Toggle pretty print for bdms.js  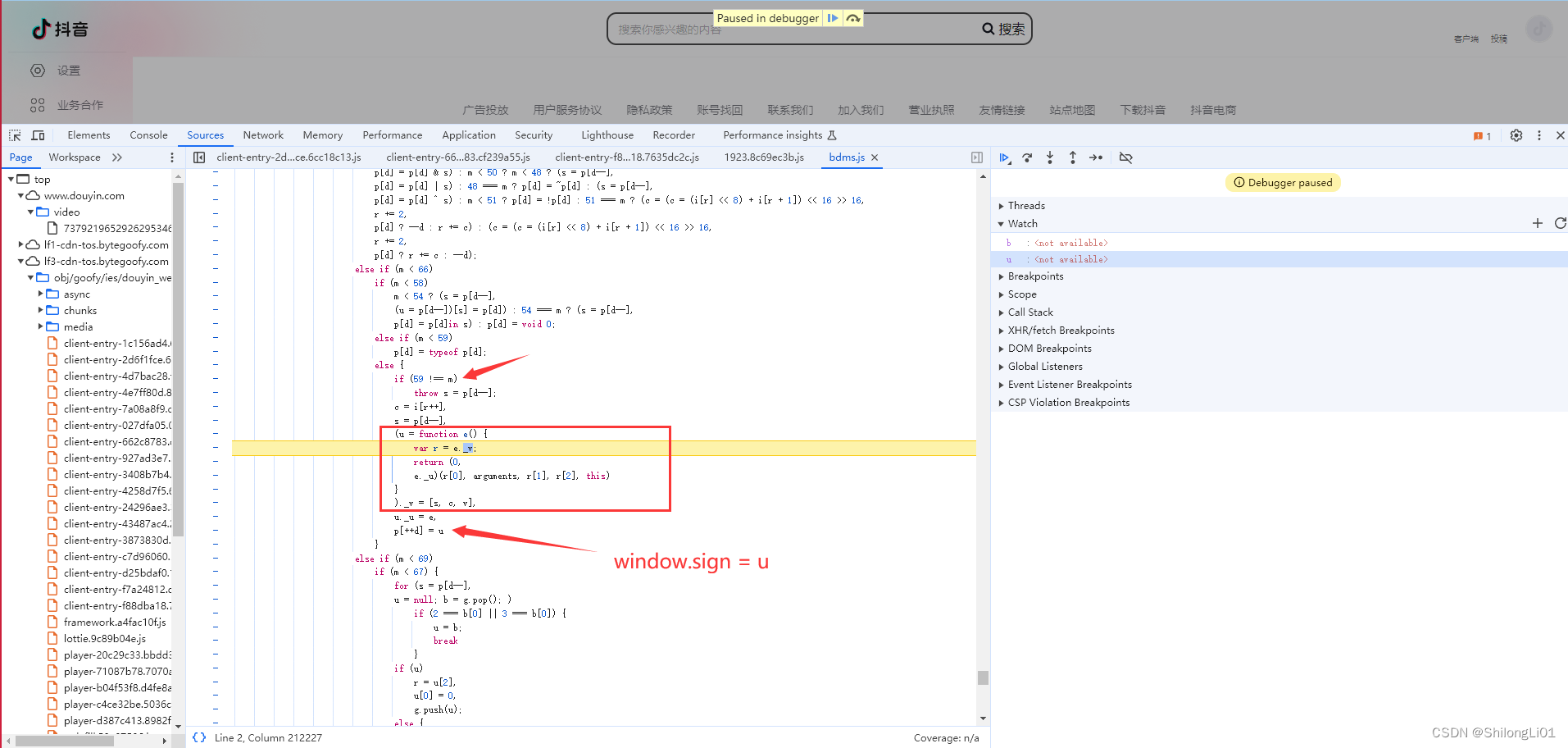[x=199, y=737]
